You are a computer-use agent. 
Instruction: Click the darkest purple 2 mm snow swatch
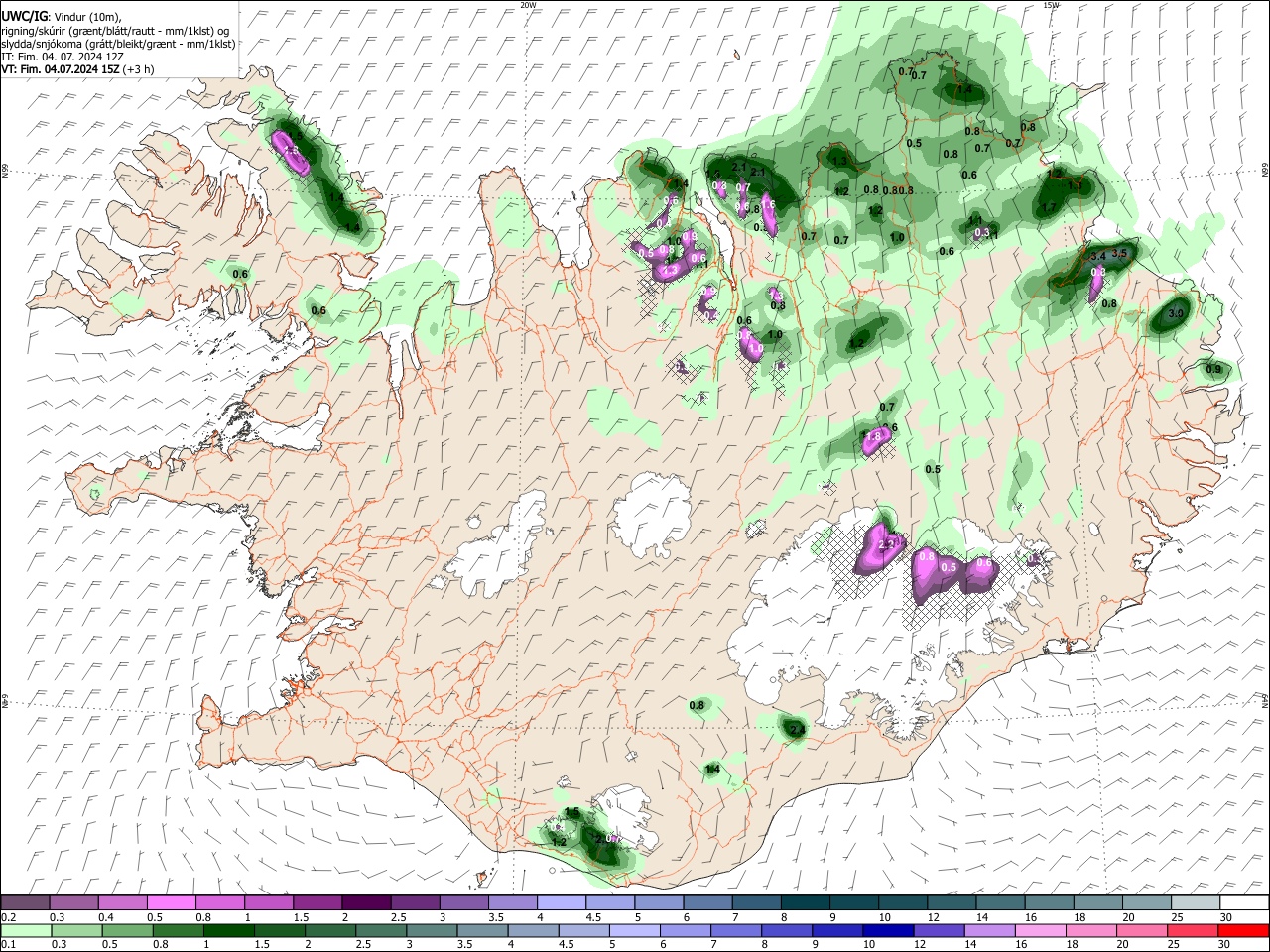pos(367,902)
